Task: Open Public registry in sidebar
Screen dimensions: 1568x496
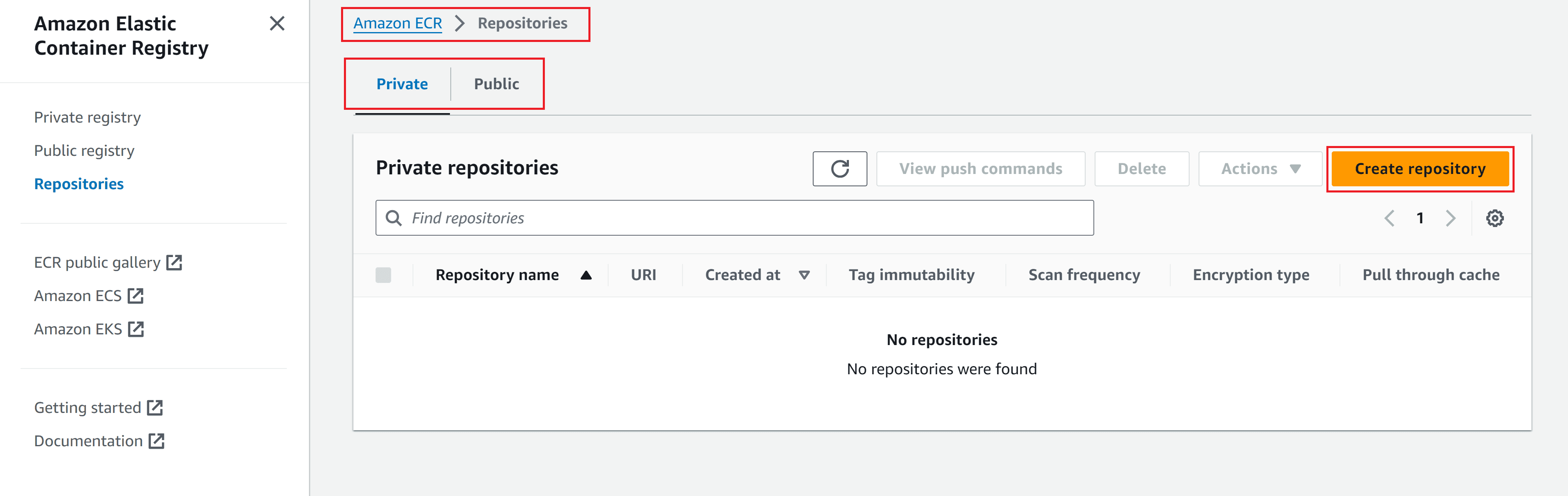Action: click(84, 151)
